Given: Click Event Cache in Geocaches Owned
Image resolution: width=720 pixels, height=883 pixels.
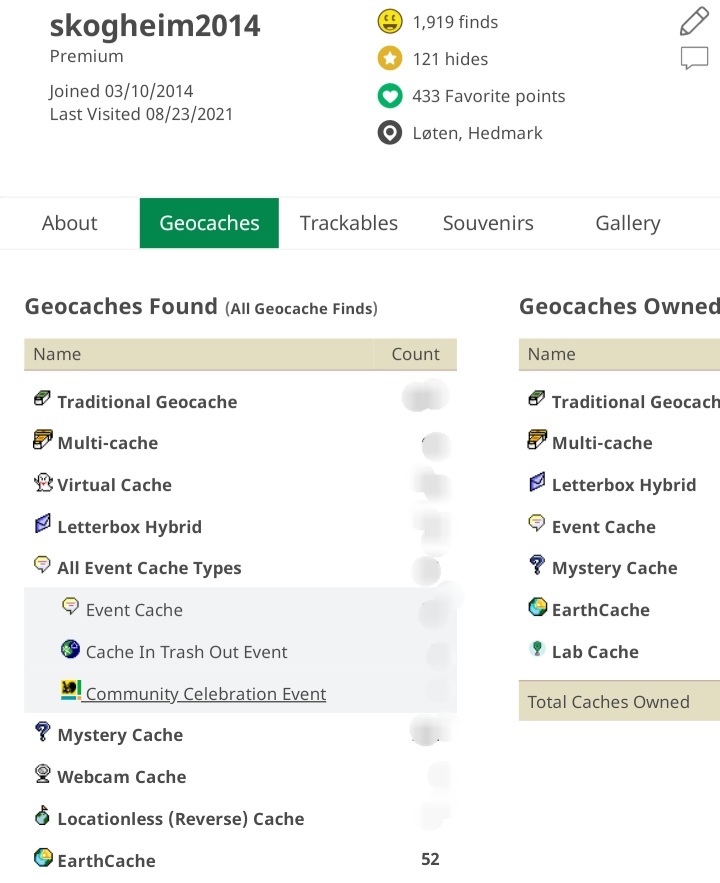Looking at the screenshot, I should 603,527.
